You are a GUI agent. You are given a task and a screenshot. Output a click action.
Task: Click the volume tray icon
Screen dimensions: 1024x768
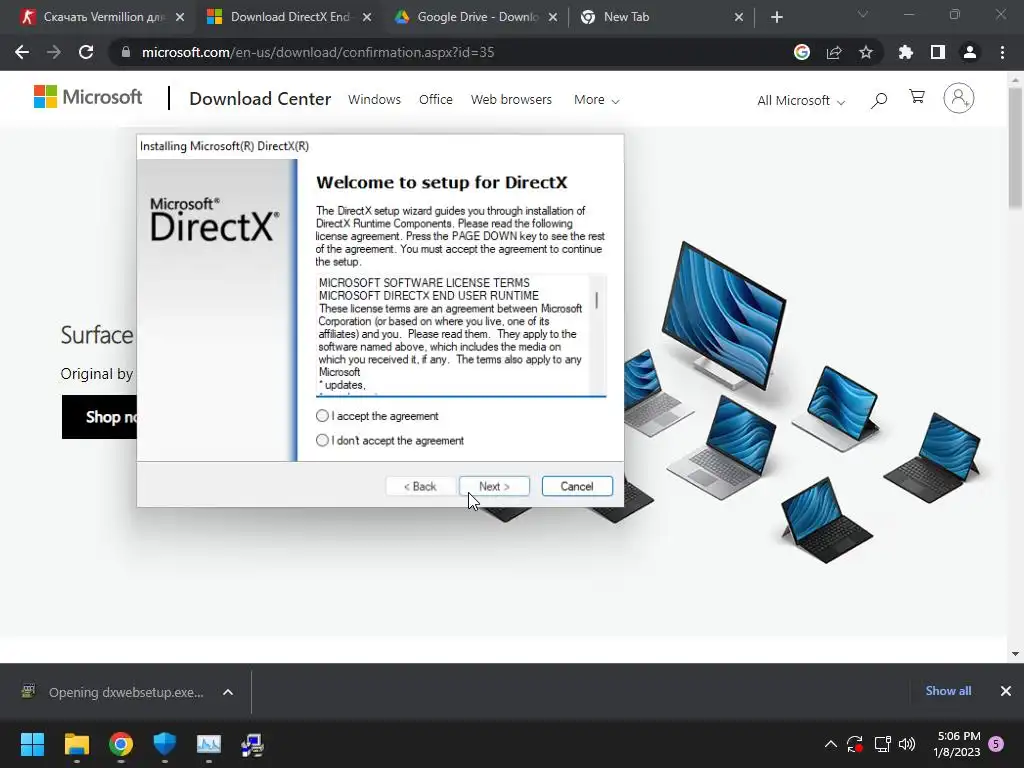[x=907, y=744]
